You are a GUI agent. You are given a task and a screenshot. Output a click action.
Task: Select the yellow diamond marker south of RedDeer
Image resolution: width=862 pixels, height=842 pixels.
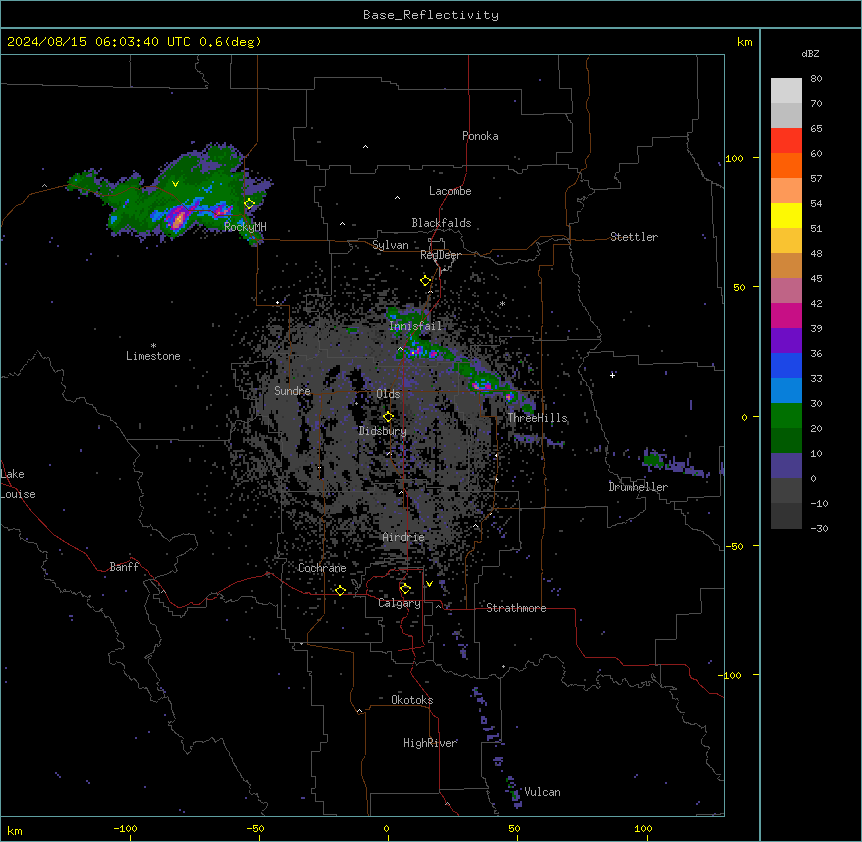coord(425,281)
